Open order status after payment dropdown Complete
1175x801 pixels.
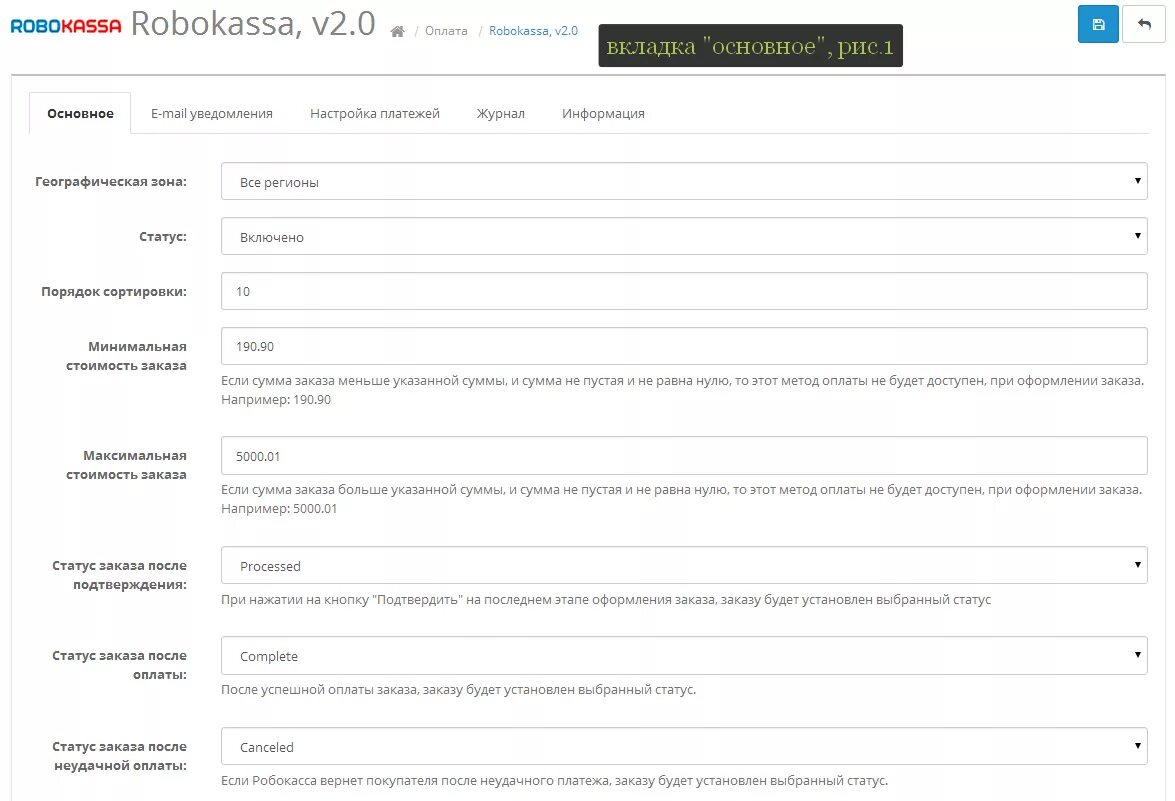click(x=684, y=656)
